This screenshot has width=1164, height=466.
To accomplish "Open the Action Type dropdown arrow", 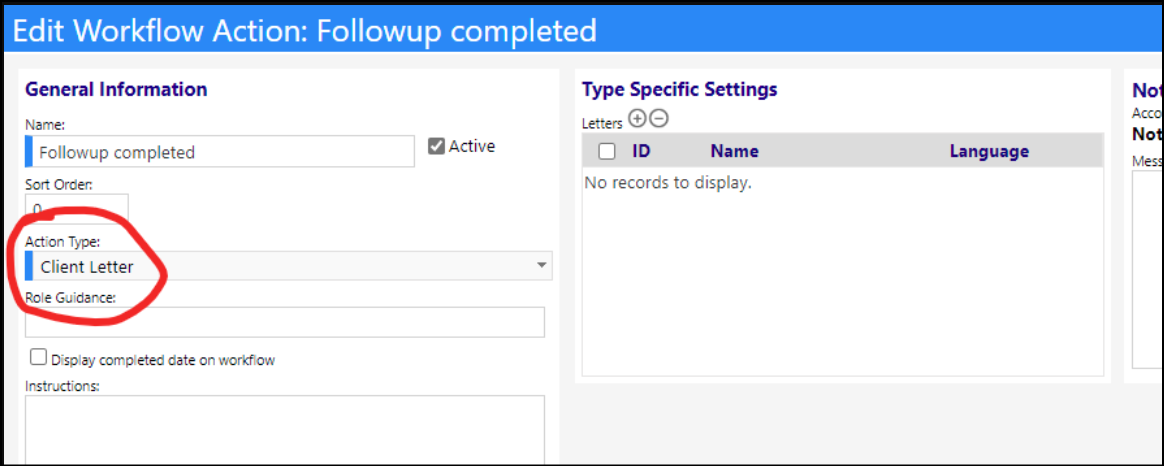I will pyautogui.click(x=542, y=266).
